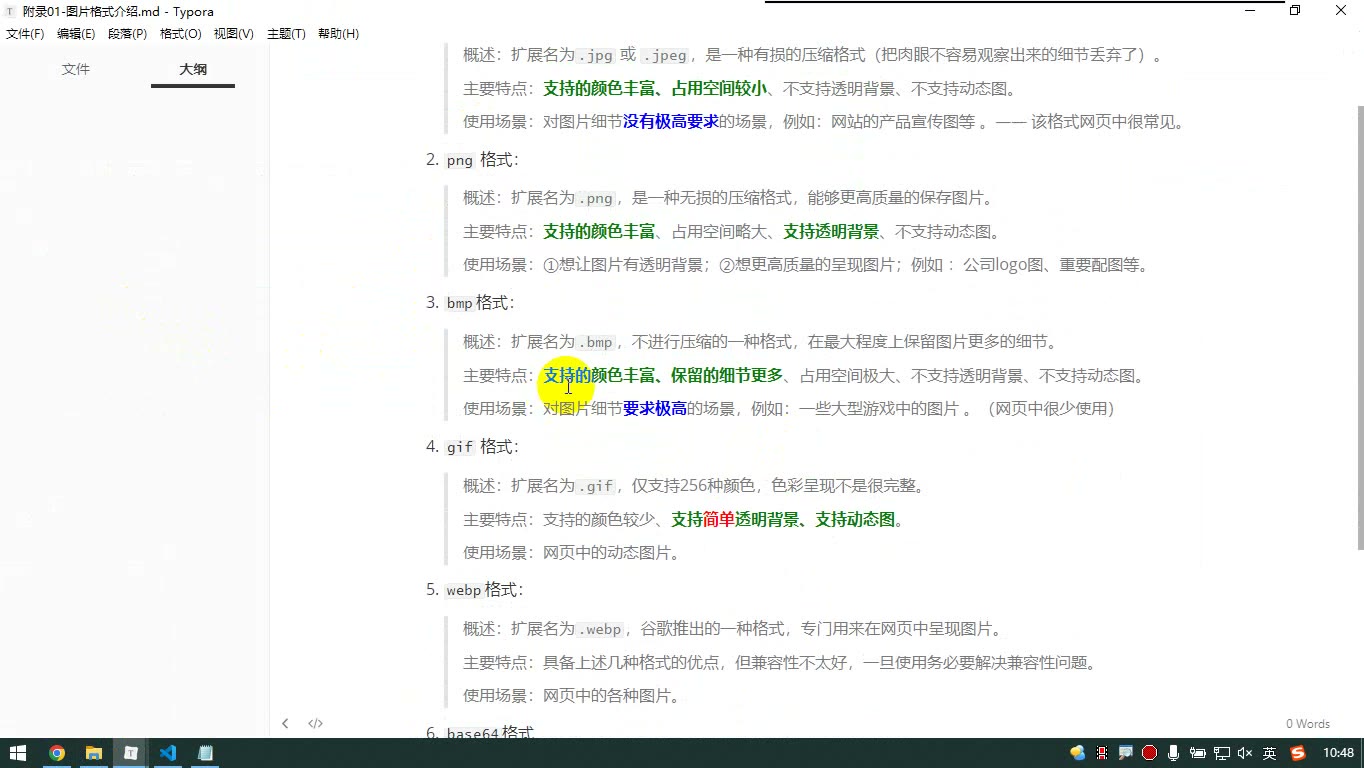Click the microphone tray icon
Screen dimensions: 1364x768
click(1173, 753)
